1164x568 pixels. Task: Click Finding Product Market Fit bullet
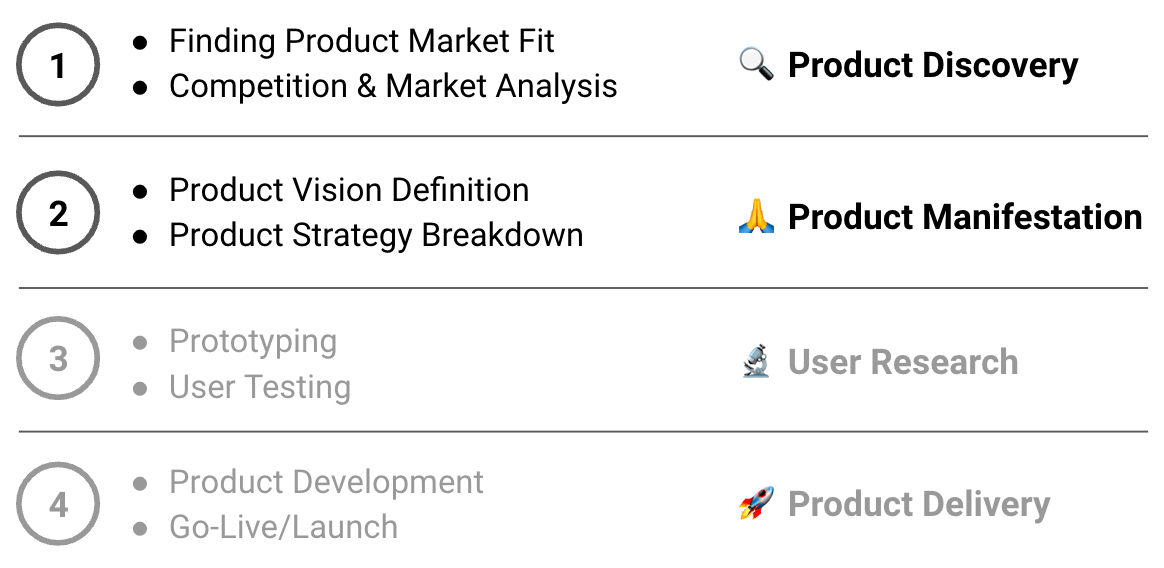point(361,41)
